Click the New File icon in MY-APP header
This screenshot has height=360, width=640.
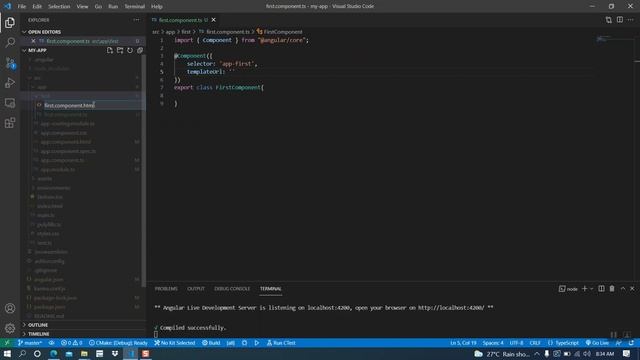click(110, 50)
